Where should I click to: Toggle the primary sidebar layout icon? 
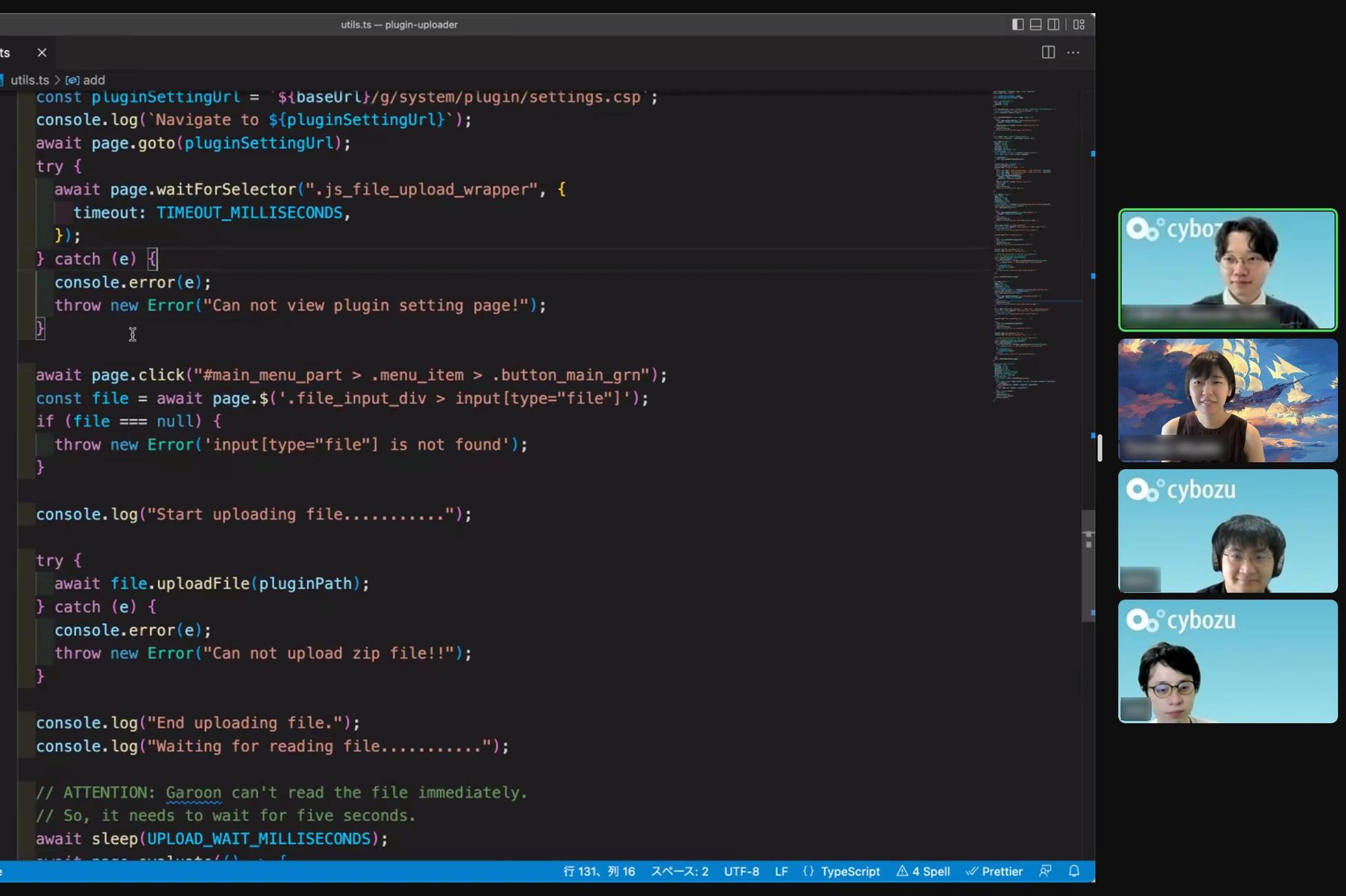coord(1018,25)
